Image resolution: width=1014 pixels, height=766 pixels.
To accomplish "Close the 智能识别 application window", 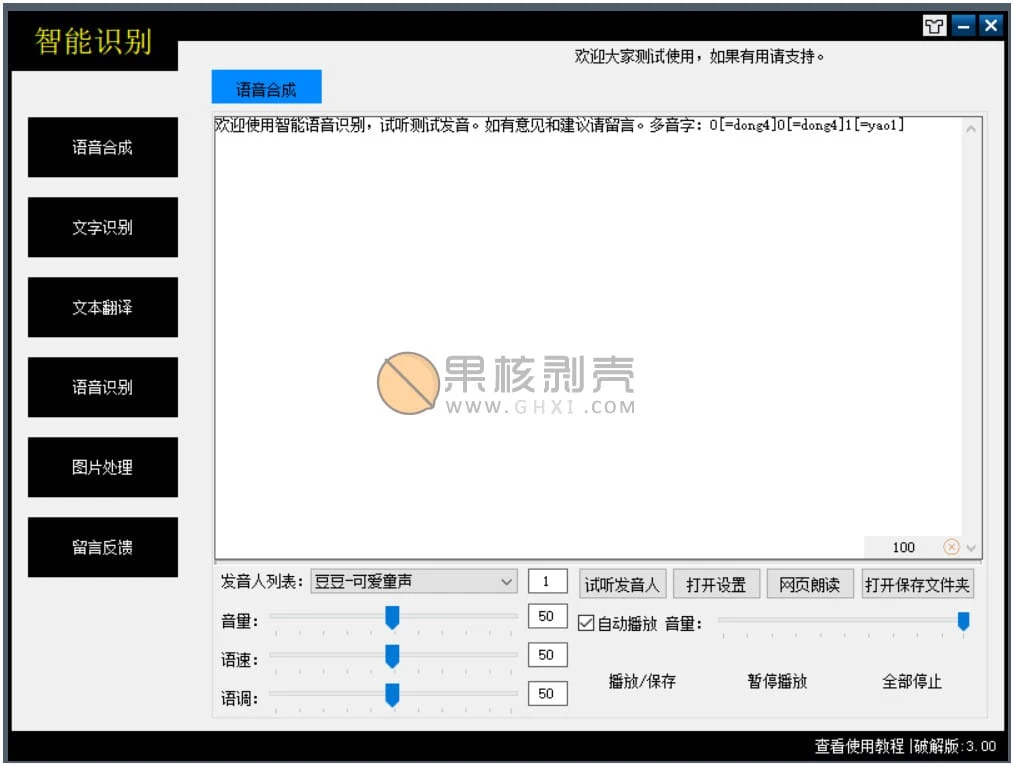I will pyautogui.click(x=990, y=27).
